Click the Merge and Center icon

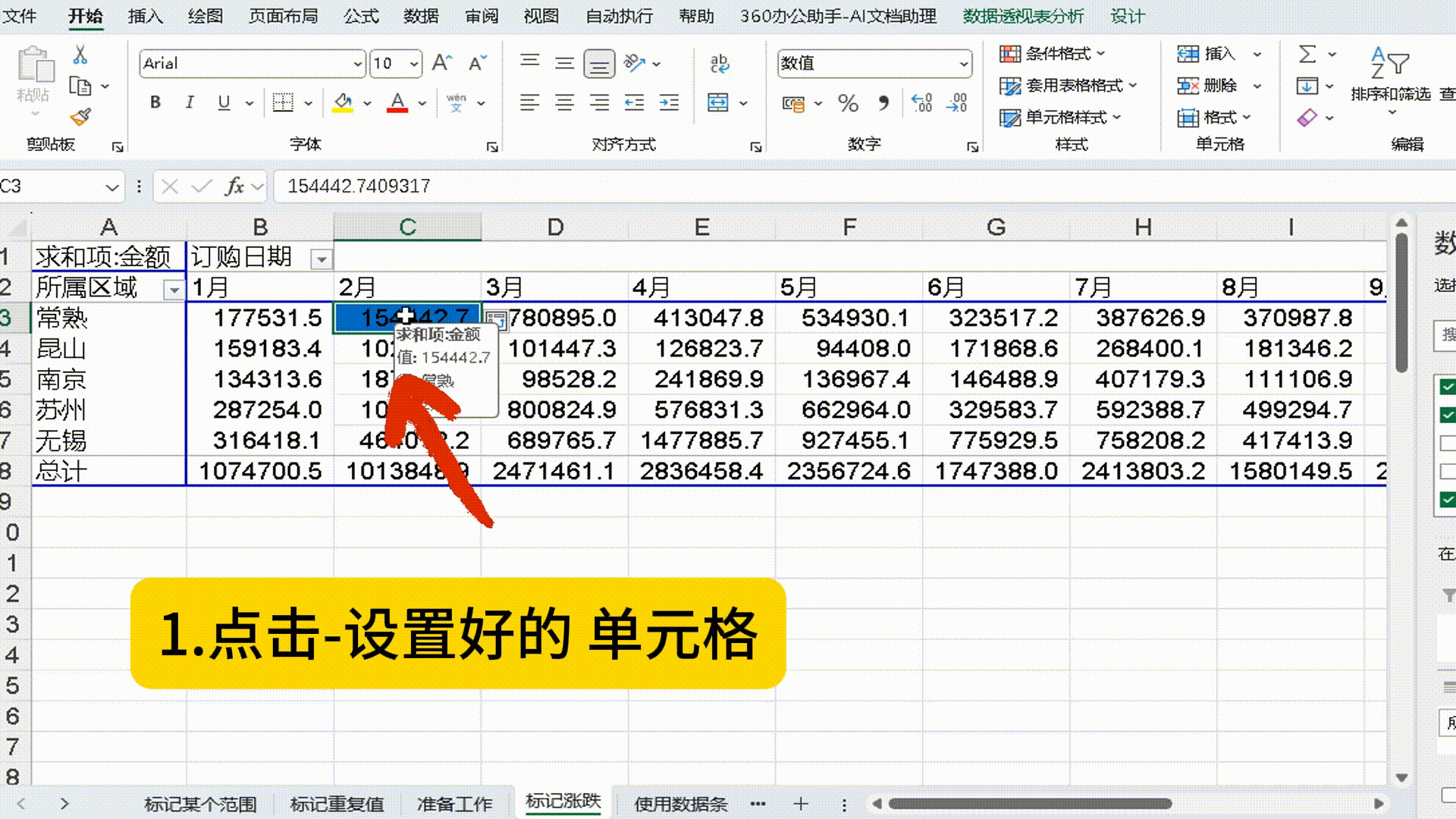tap(717, 102)
